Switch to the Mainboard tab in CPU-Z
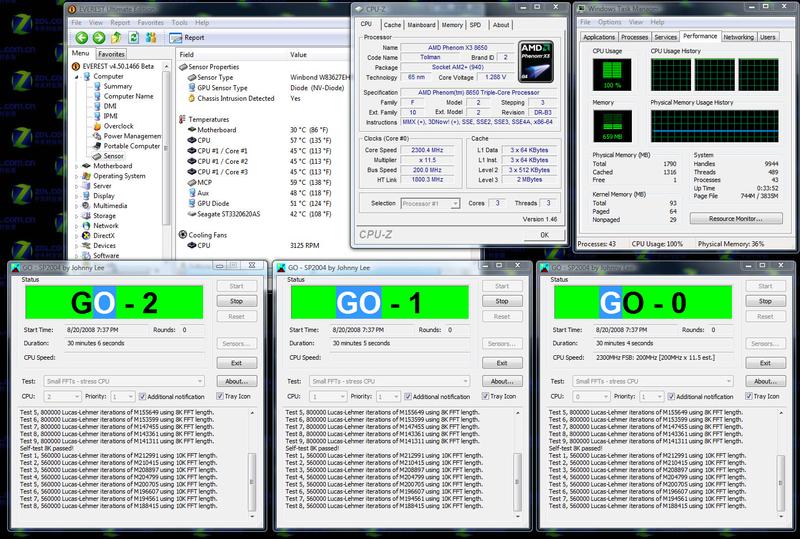The width and height of the screenshot is (800, 539). coord(421,25)
